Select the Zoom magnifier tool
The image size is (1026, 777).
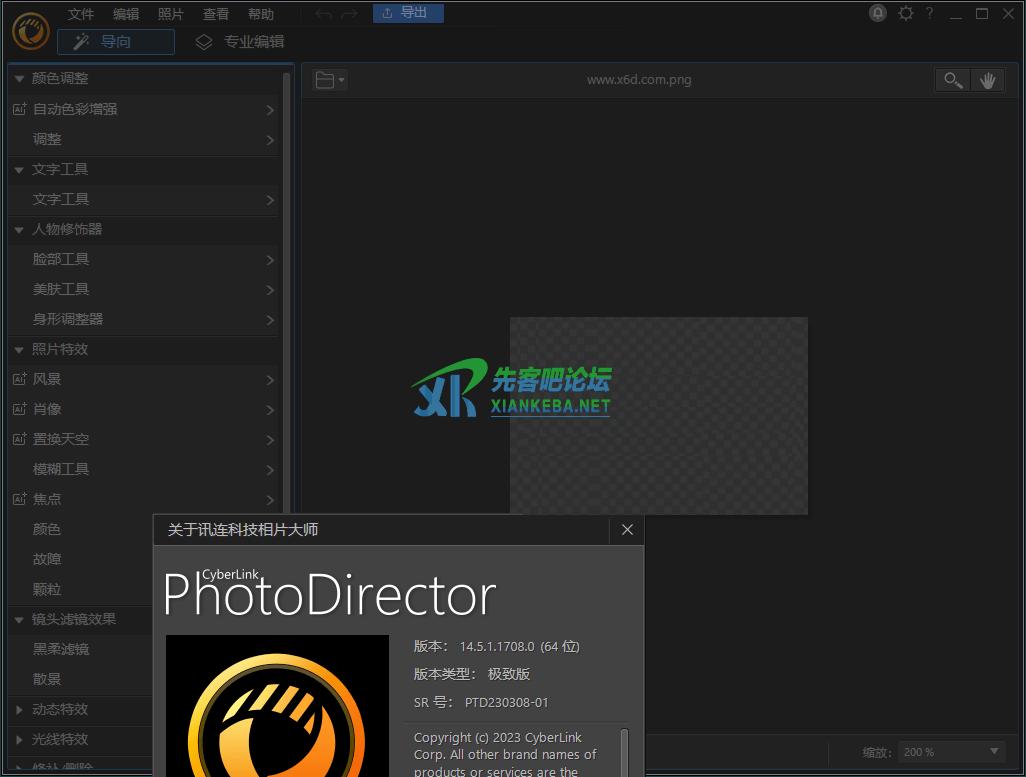pos(952,79)
